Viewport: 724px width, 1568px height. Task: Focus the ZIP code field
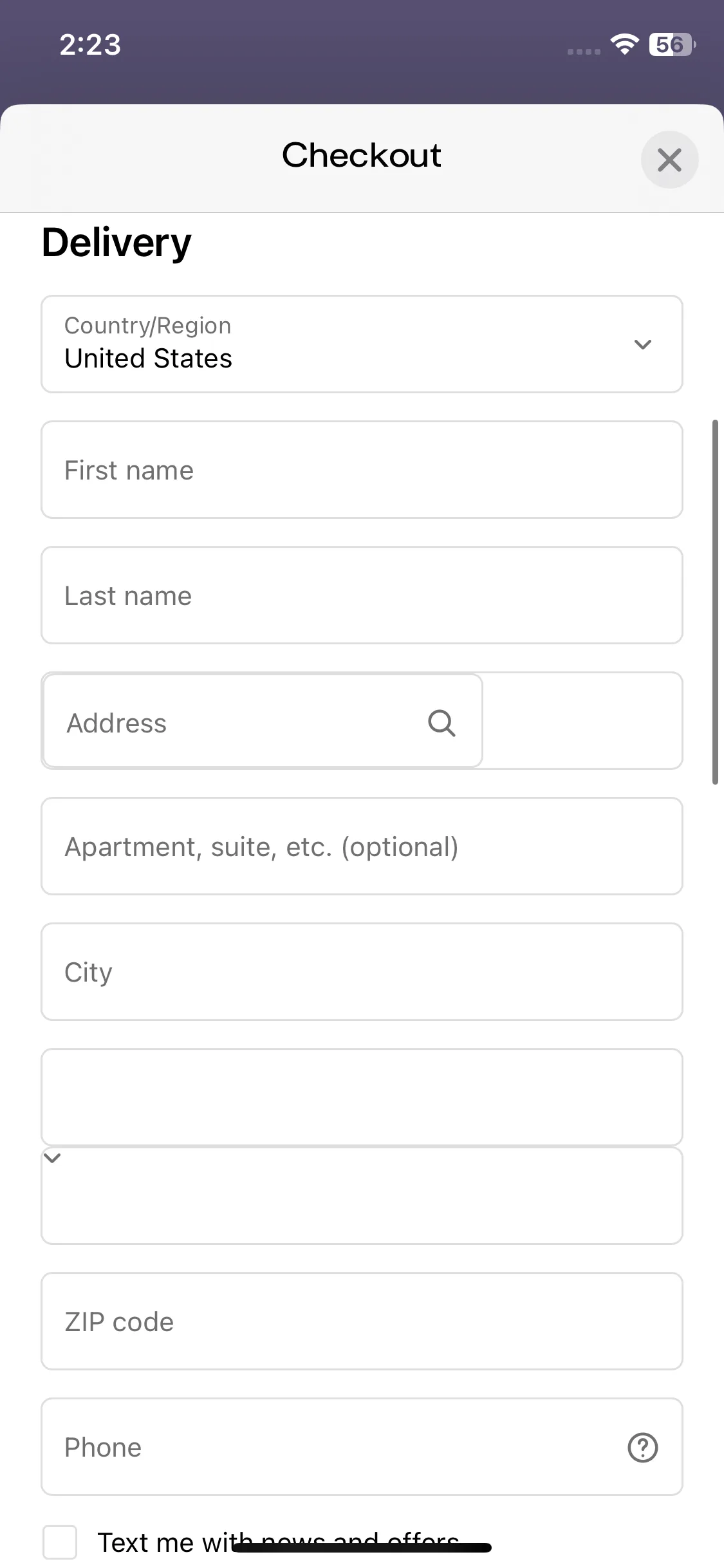(362, 1321)
